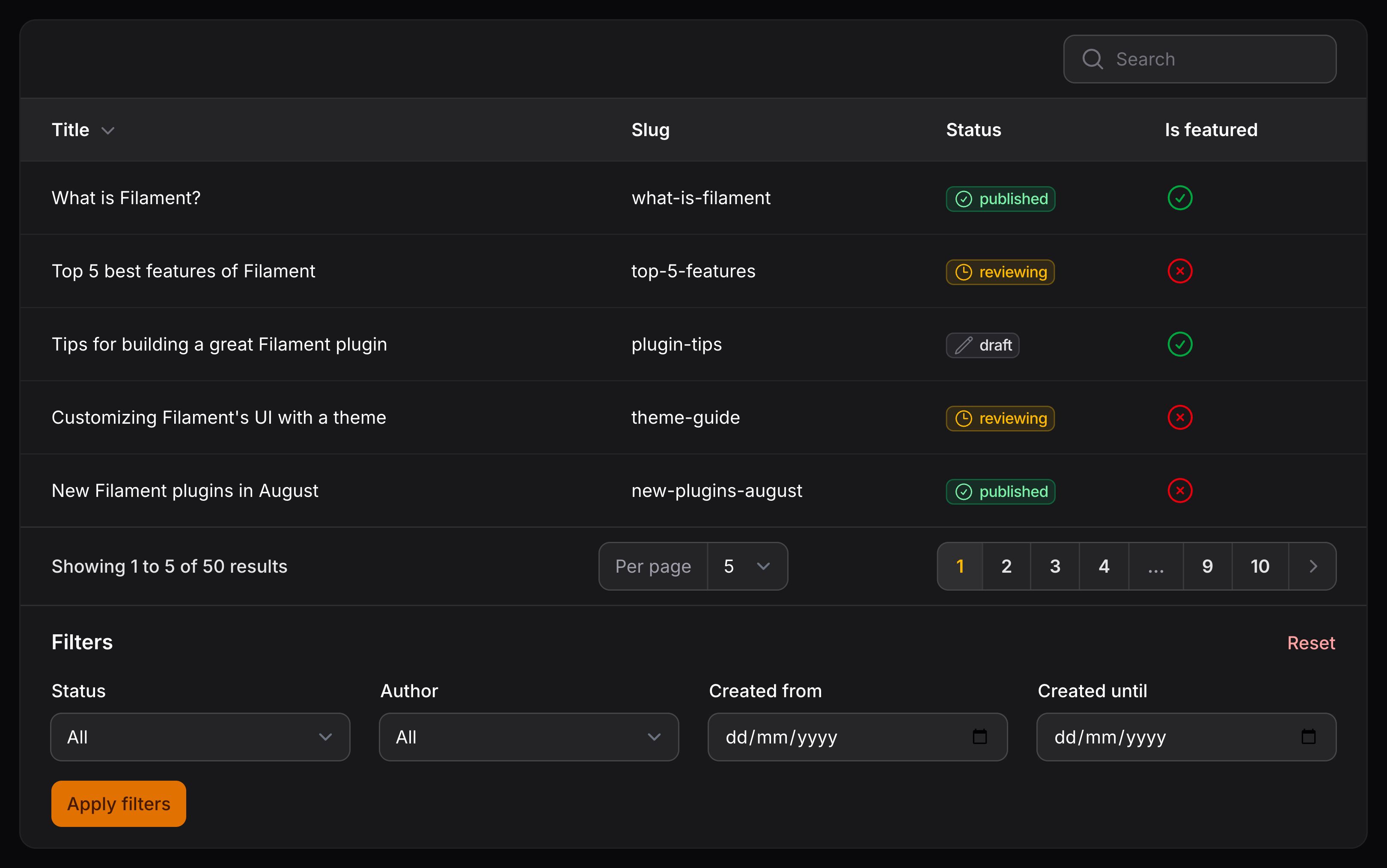Image resolution: width=1387 pixels, height=868 pixels.
Task: Sort by the Title column header
Action: coord(70,130)
